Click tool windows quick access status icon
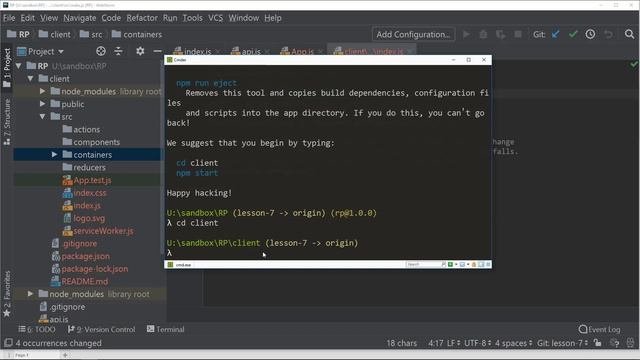Image resolution: width=640 pixels, height=360 pixels. click(x=8, y=343)
